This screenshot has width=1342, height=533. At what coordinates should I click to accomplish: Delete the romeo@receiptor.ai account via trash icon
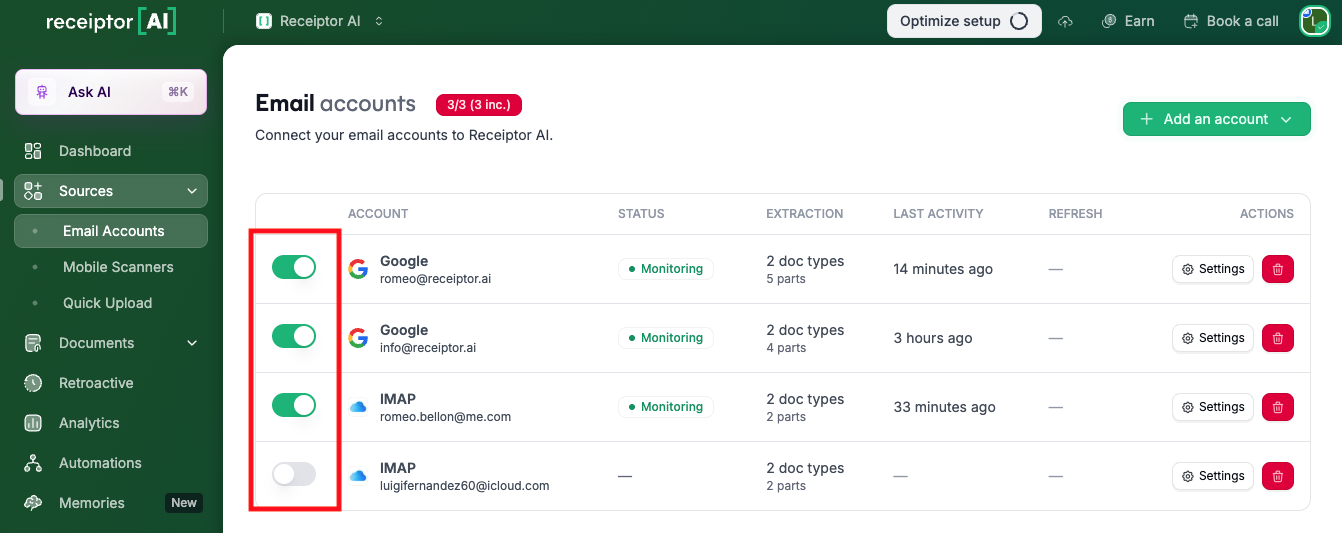tap(1278, 269)
